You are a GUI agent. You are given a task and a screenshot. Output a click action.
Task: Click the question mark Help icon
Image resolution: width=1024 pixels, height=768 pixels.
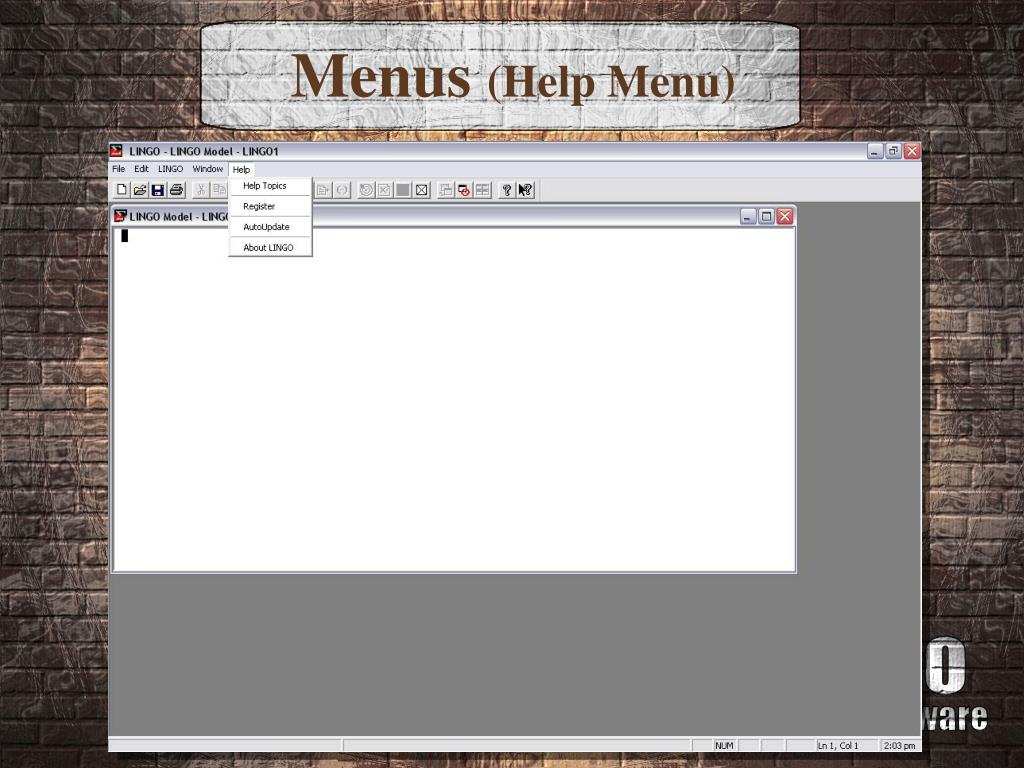pyautogui.click(x=507, y=190)
